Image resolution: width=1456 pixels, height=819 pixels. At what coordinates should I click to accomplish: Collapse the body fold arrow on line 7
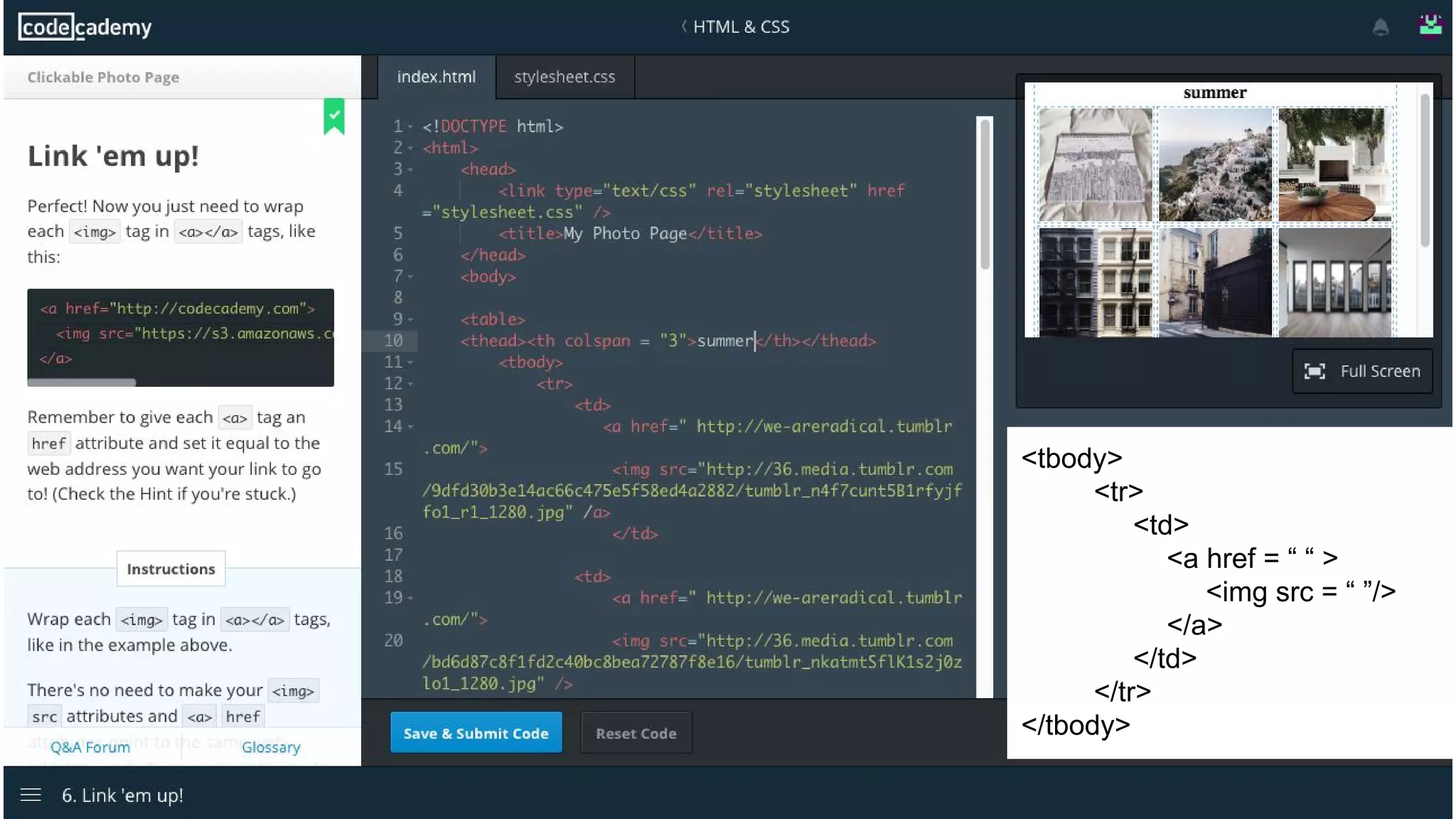(411, 277)
